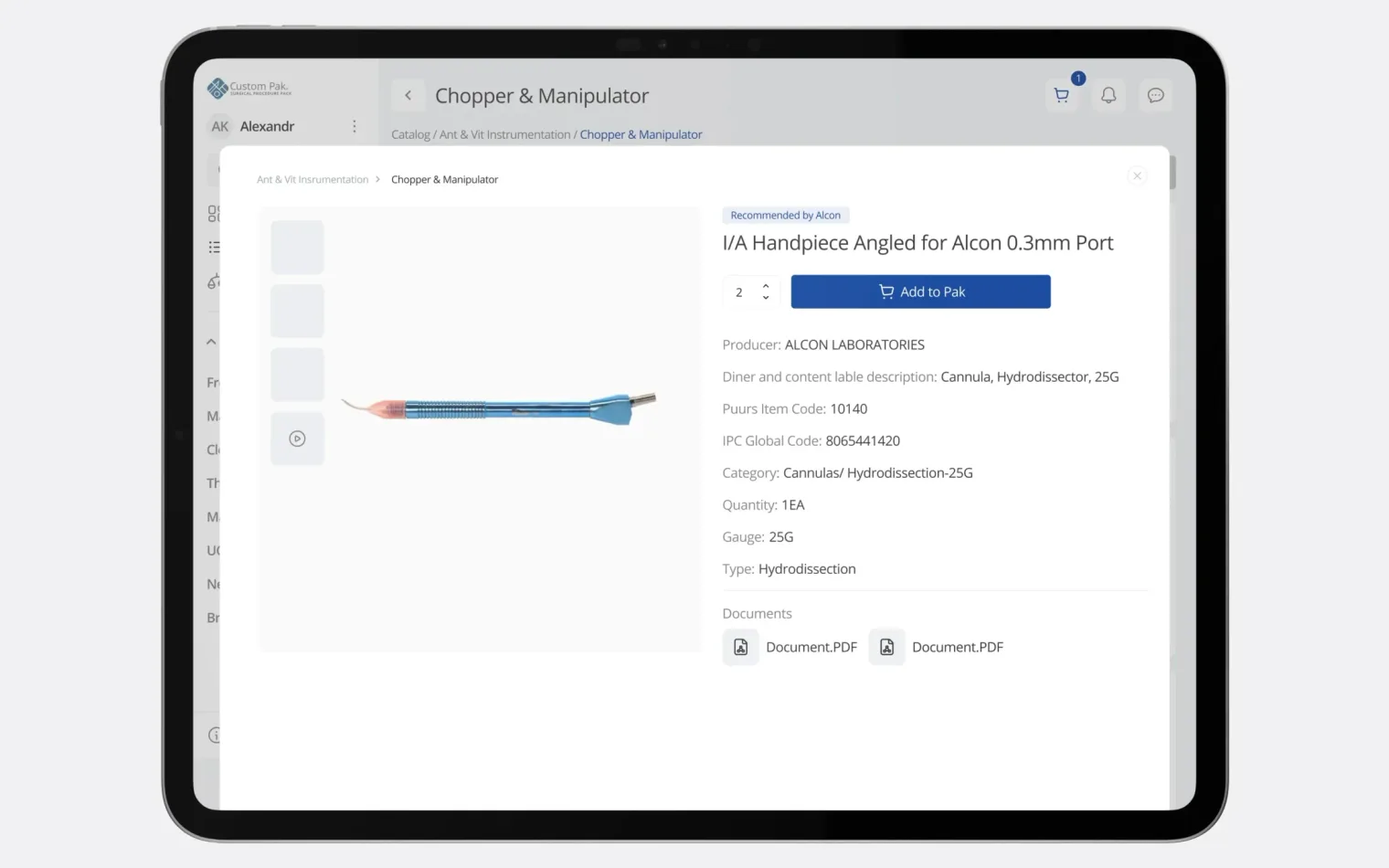Close the product details dialog
The image size is (1389, 868).
(1137, 175)
